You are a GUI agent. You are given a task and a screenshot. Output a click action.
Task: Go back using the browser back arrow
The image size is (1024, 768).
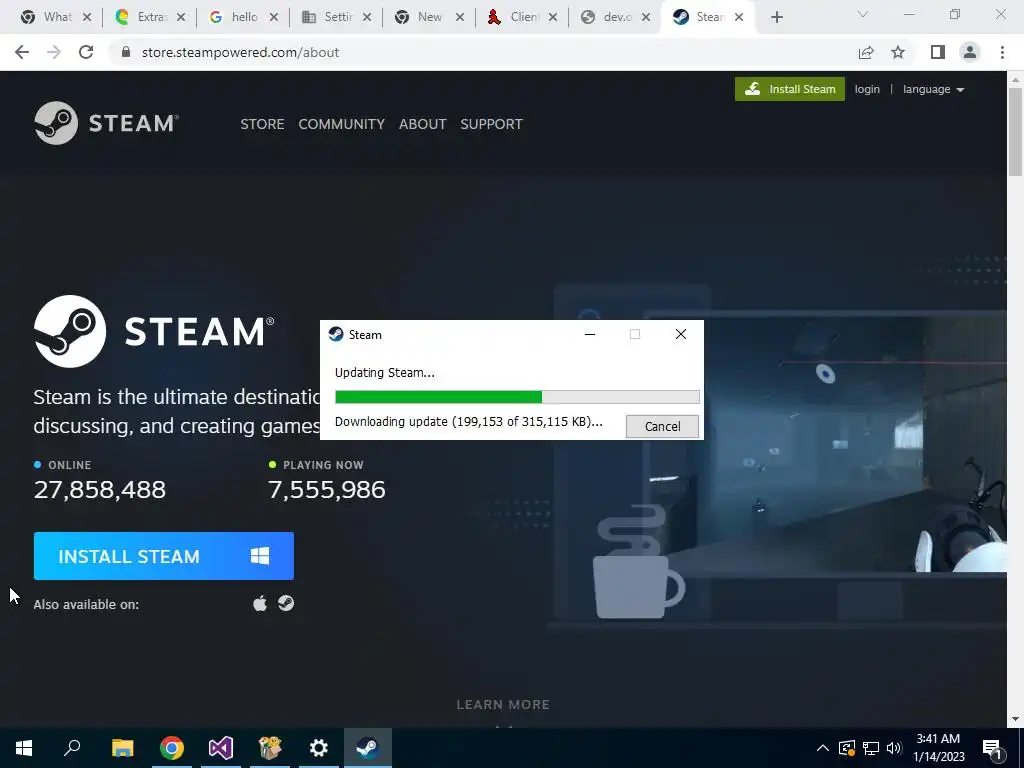coord(22,52)
